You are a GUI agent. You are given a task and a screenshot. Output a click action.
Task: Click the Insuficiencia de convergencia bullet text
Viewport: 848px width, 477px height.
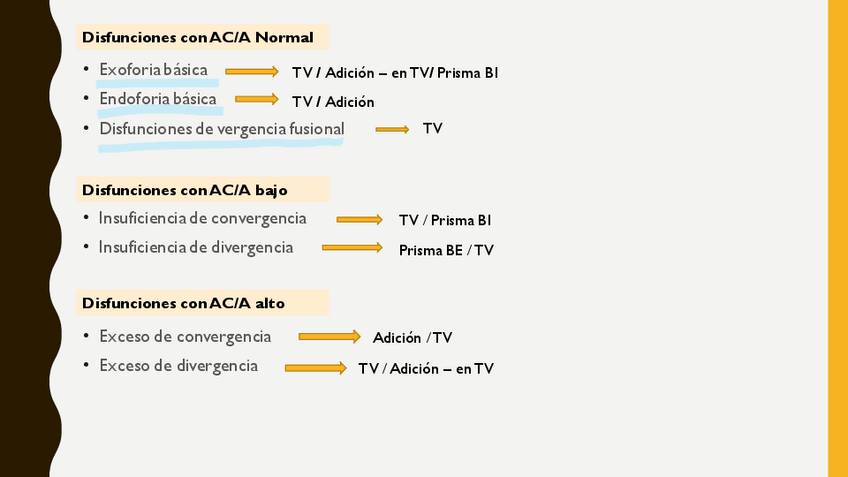point(202,218)
